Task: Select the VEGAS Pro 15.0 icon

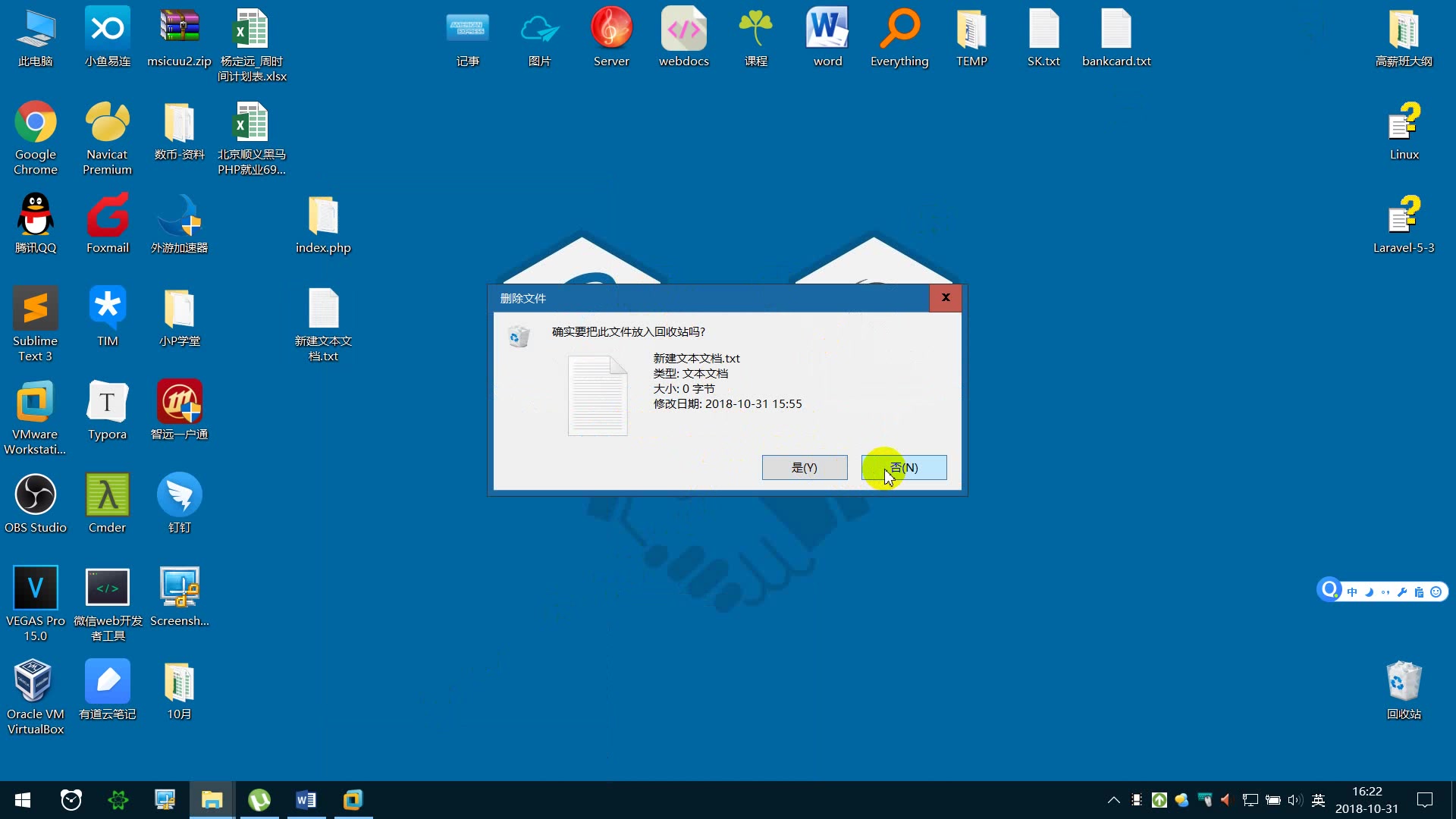Action: point(35,589)
